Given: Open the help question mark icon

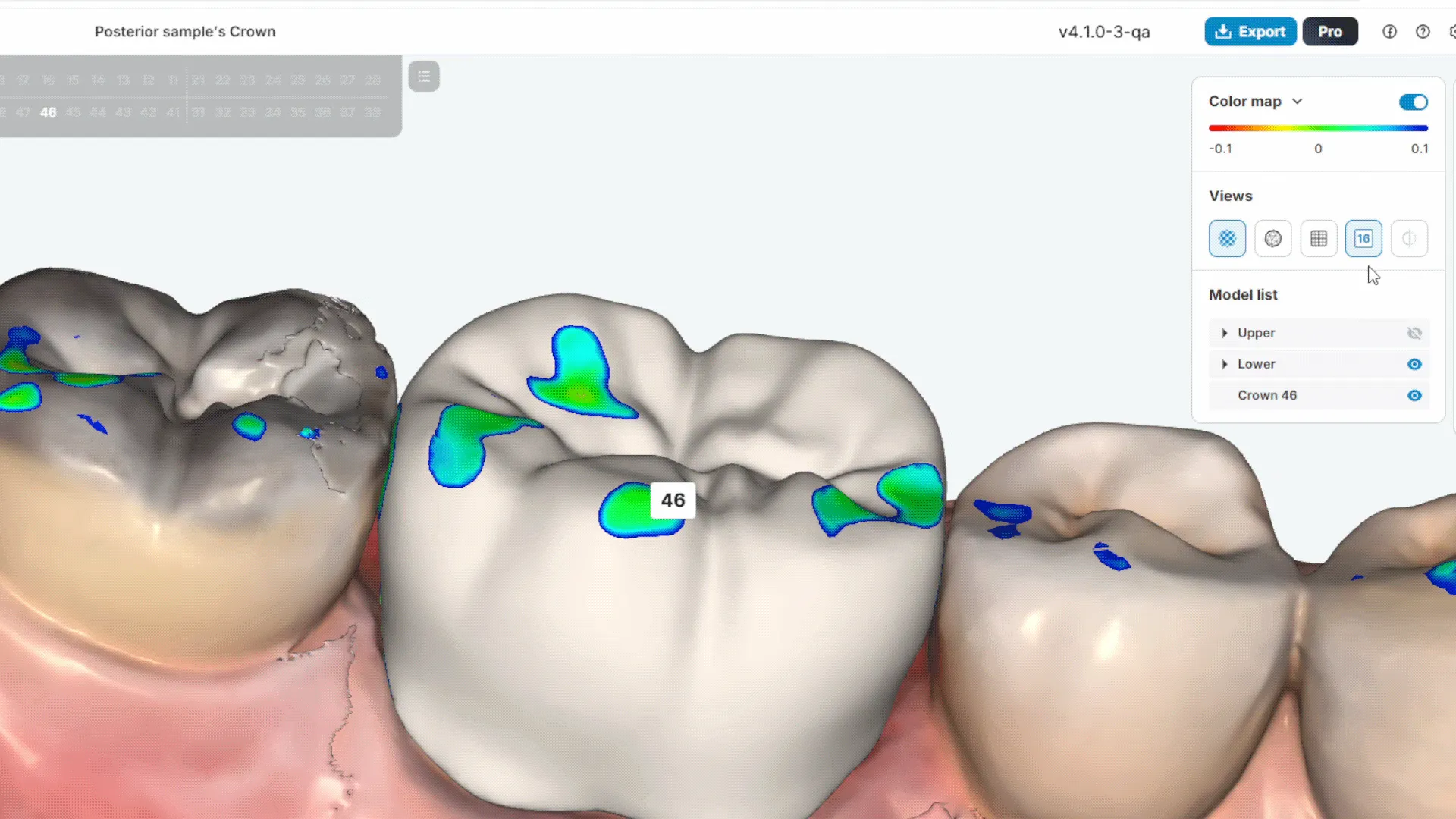Looking at the screenshot, I should click(1423, 32).
